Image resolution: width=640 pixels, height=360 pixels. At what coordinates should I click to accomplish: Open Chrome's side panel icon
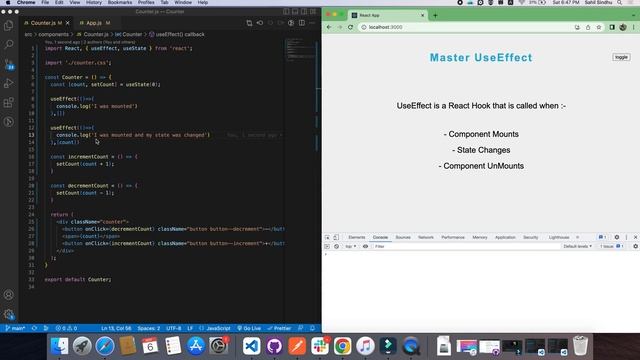coord(612,27)
